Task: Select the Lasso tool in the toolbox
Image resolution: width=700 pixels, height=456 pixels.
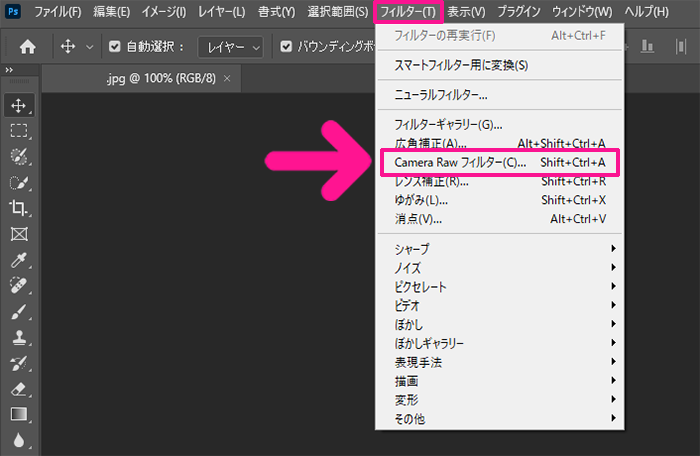Action: click(x=18, y=157)
